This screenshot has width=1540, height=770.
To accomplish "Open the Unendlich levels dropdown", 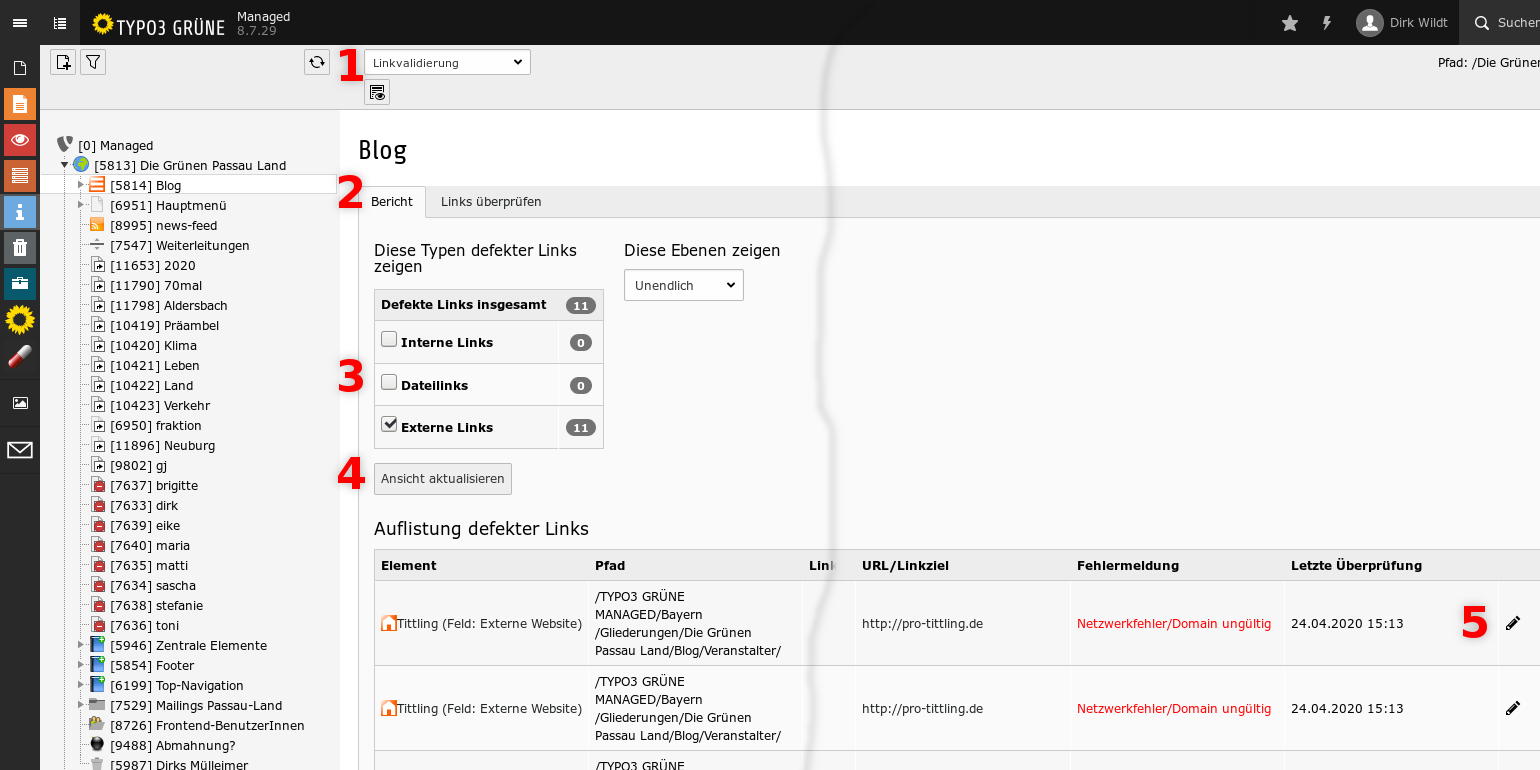I will [684, 285].
